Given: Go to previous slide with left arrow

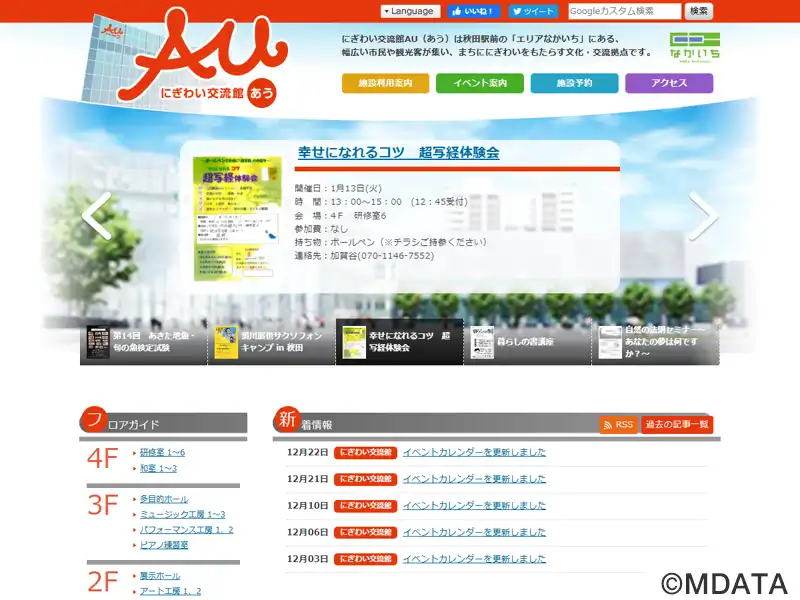Looking at the screenshot, I should (98, 216).
